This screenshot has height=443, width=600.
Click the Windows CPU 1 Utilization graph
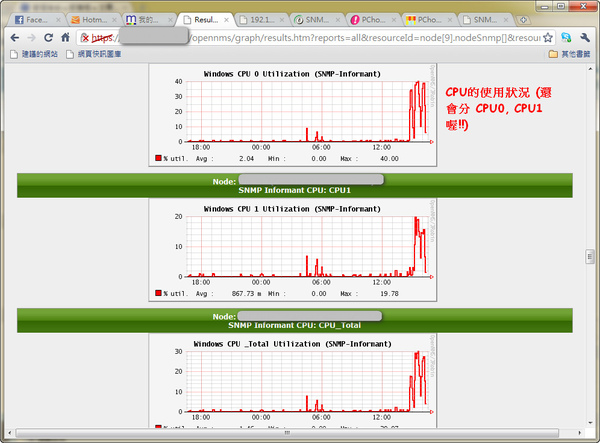click(293, 250)
